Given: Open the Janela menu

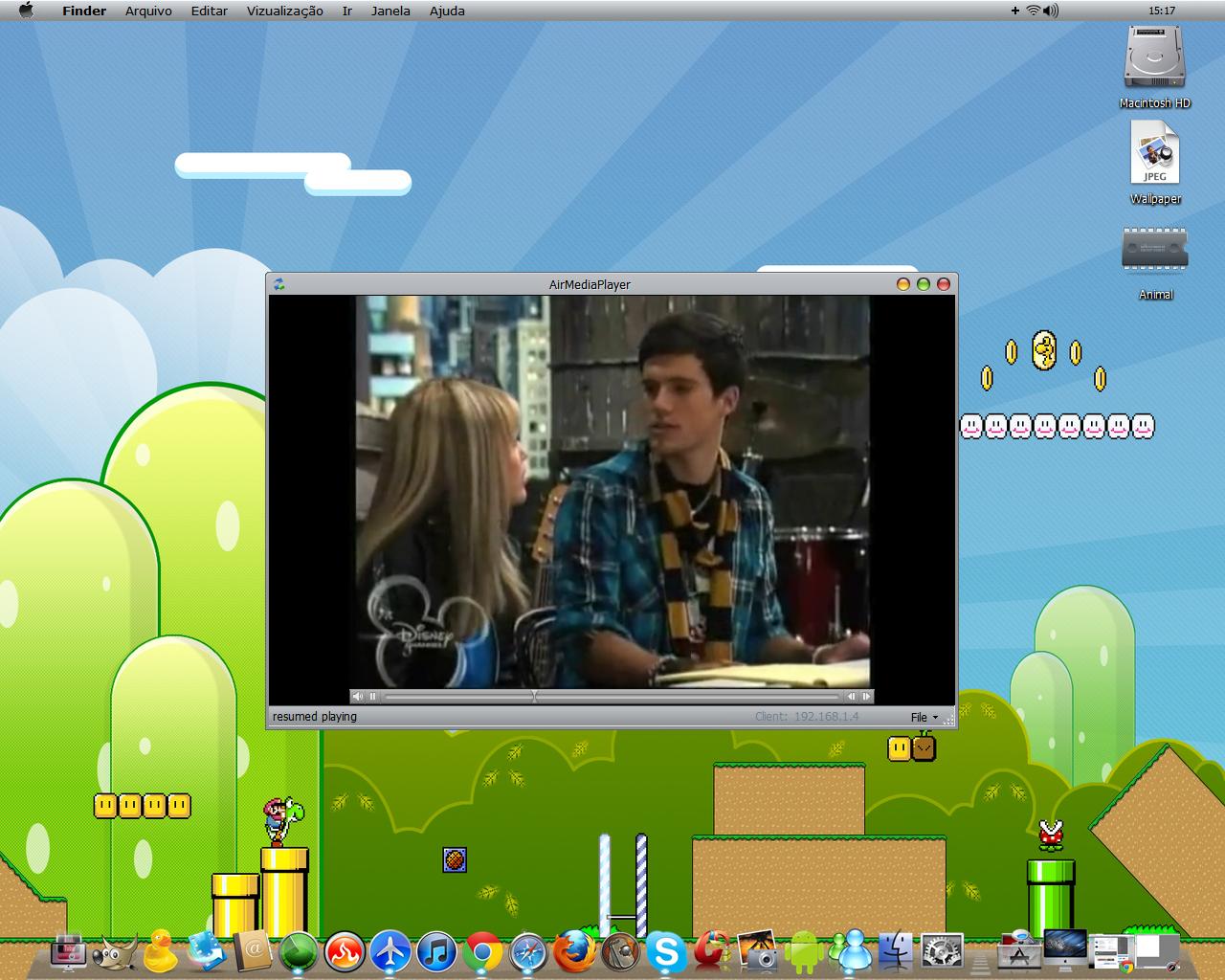Looking at the screenshot, I should click(x=390, y=11).
